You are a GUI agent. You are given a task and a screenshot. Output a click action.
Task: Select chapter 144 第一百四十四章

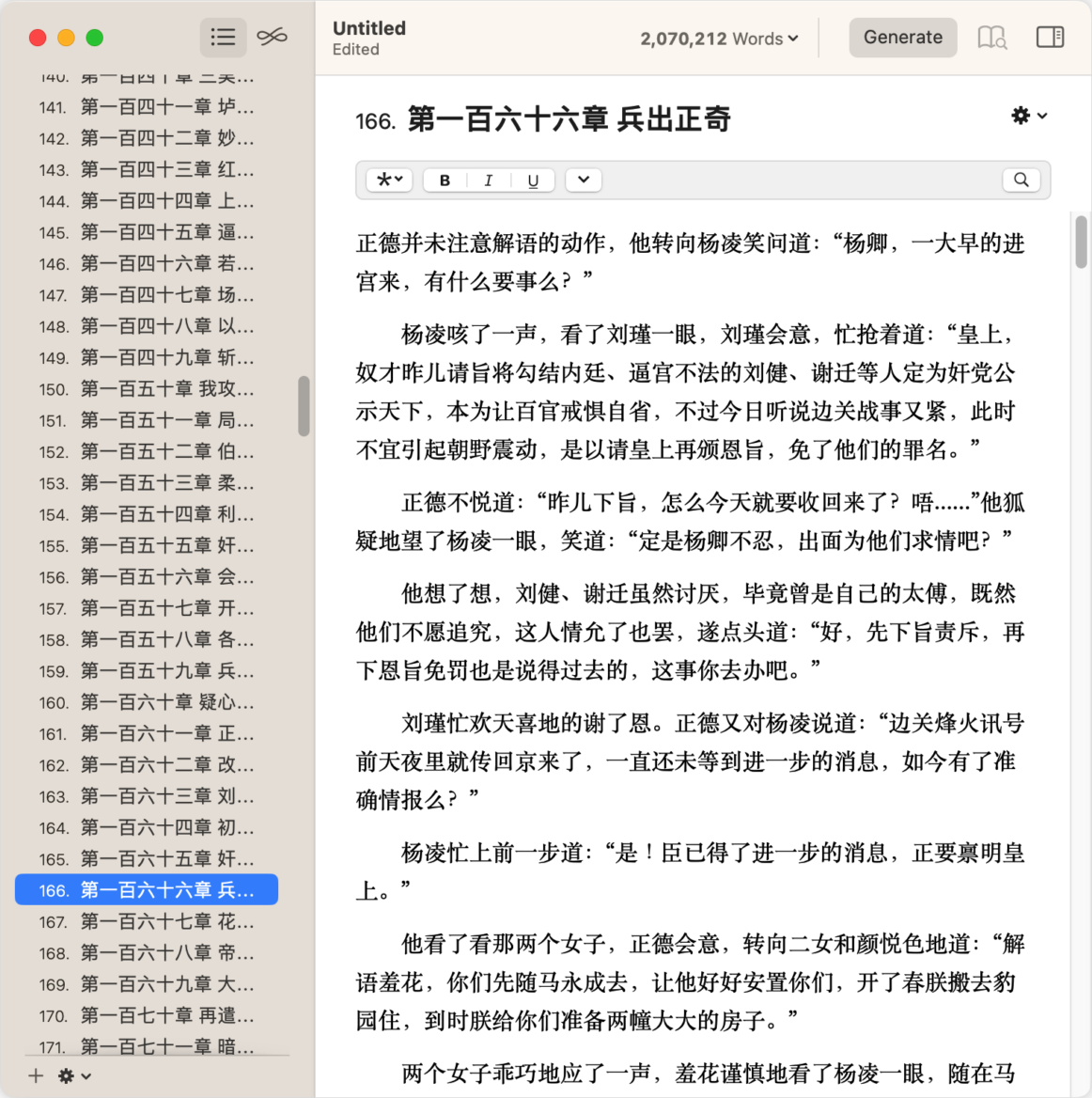tap(147, 201)
